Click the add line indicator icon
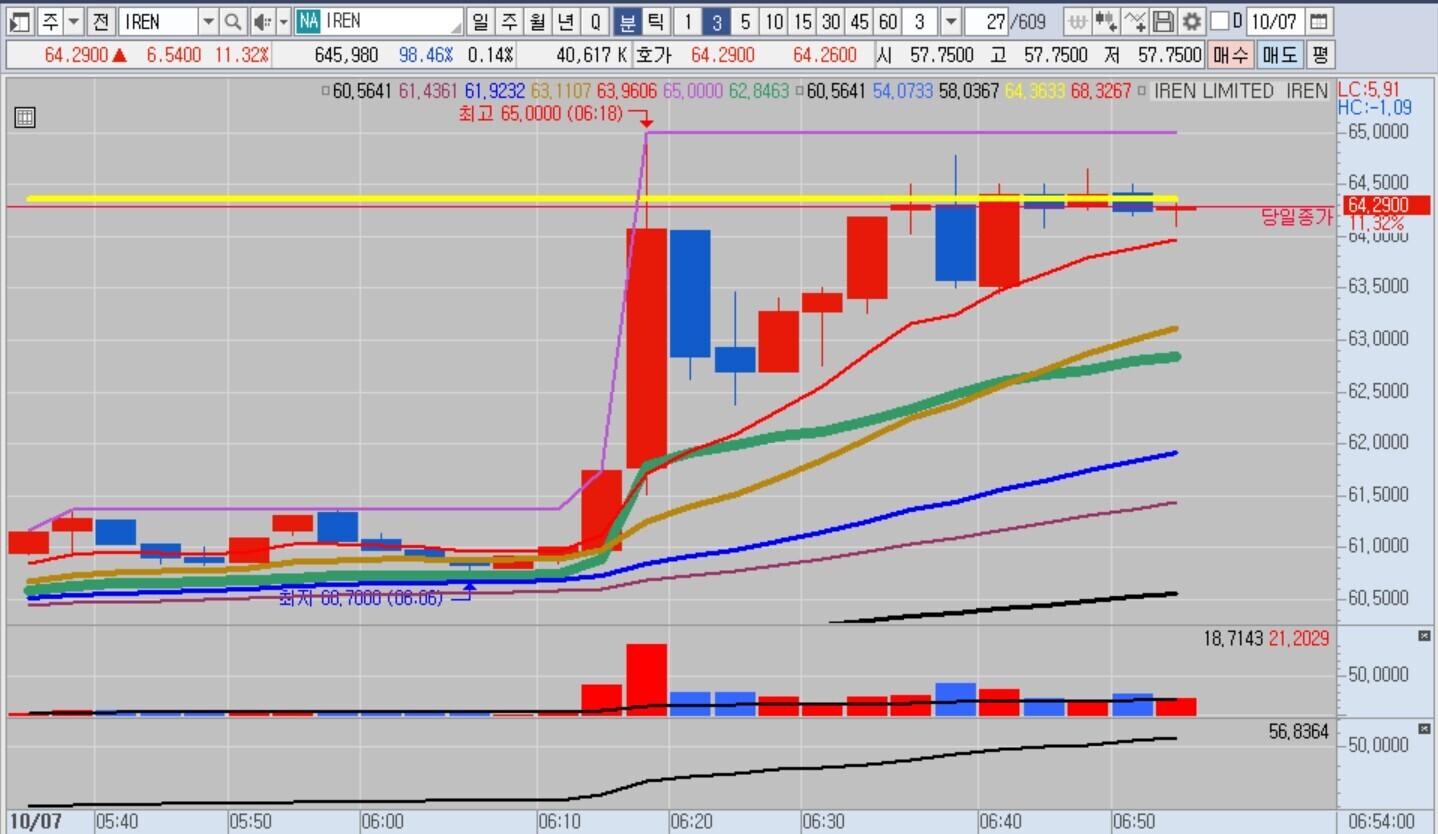Viewport: 1438px width, 834px height. 1135,21
